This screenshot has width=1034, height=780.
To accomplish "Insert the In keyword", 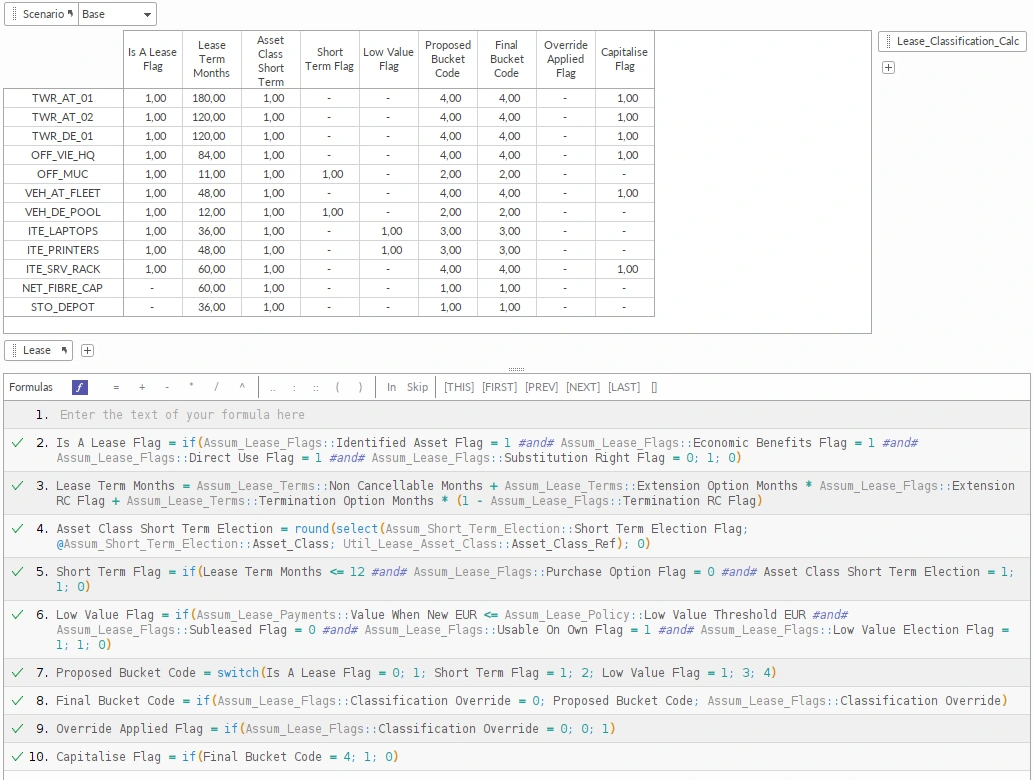I will pos(391,387).
